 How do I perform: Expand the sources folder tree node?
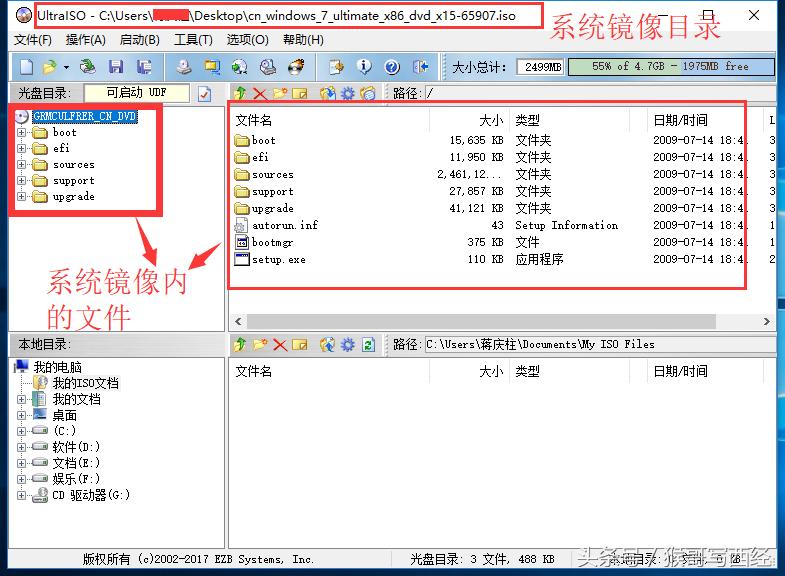pyautogui.click(x=21, y=165)
